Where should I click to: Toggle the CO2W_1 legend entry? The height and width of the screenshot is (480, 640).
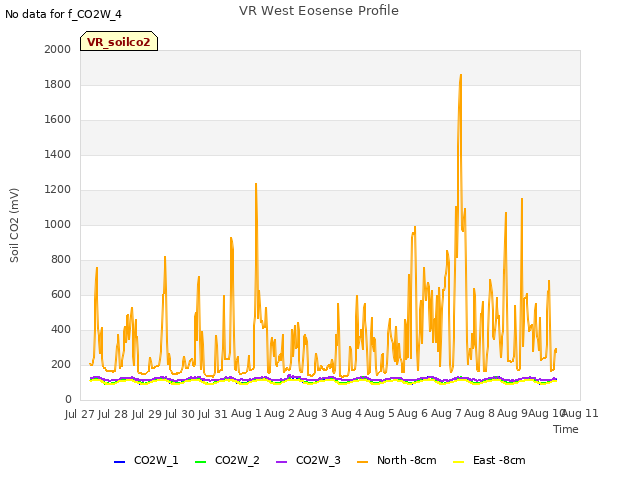coord(146,460)
